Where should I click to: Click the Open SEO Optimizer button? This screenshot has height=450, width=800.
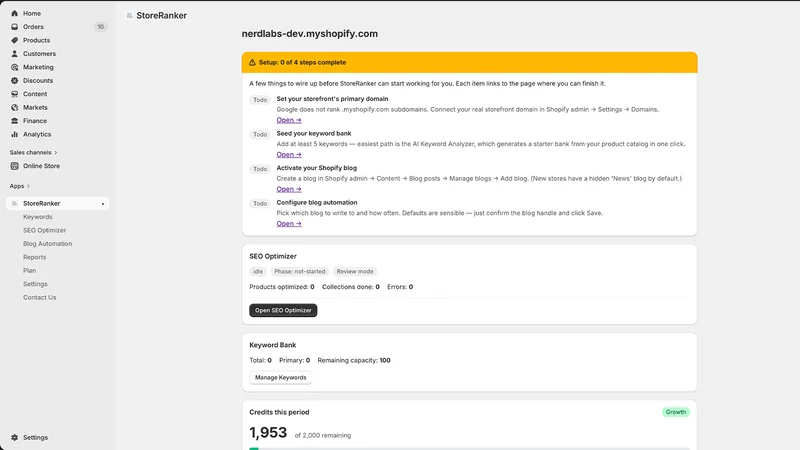click(x=283, y=310)
